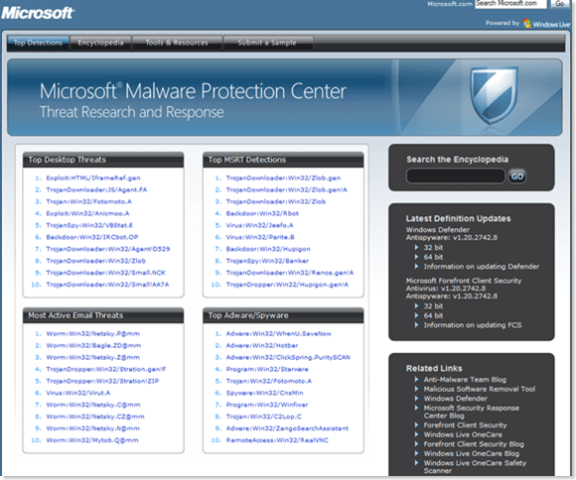Screen dimensions: 576x480
Task: Open Windows Live OneCare Safety Scanner link
Action: pos(475,467)
